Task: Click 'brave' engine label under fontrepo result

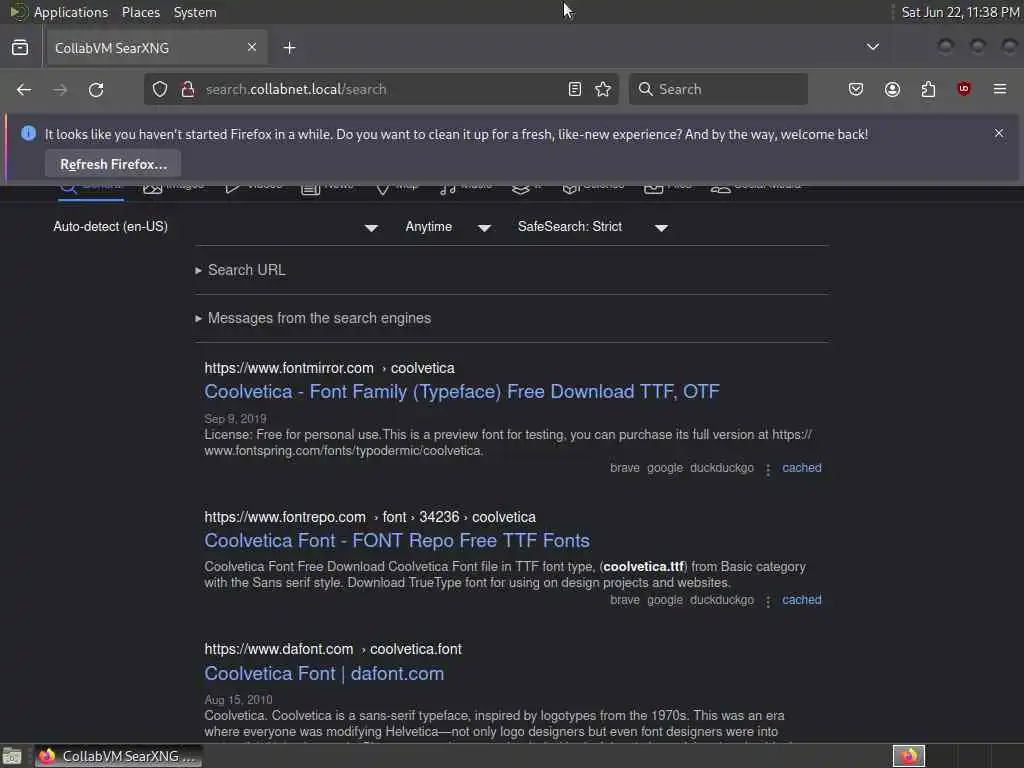Action: [x=625, y=600]
